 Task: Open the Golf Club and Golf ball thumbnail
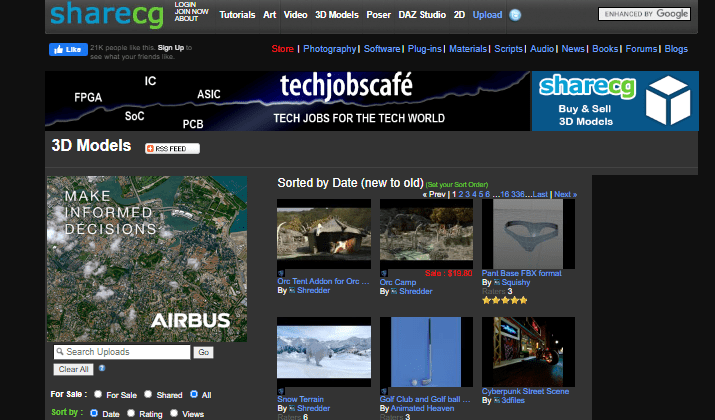426,352
